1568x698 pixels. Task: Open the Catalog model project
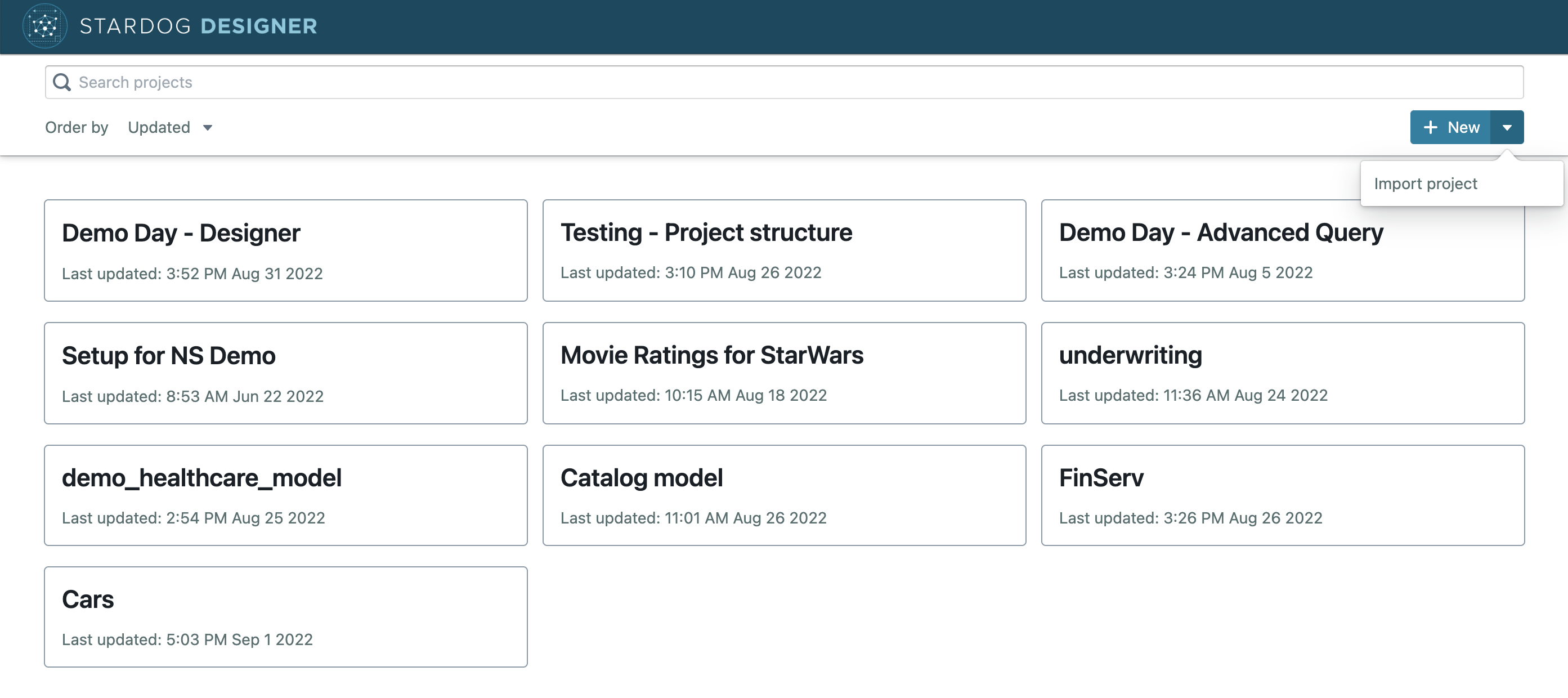click(784, 495)
